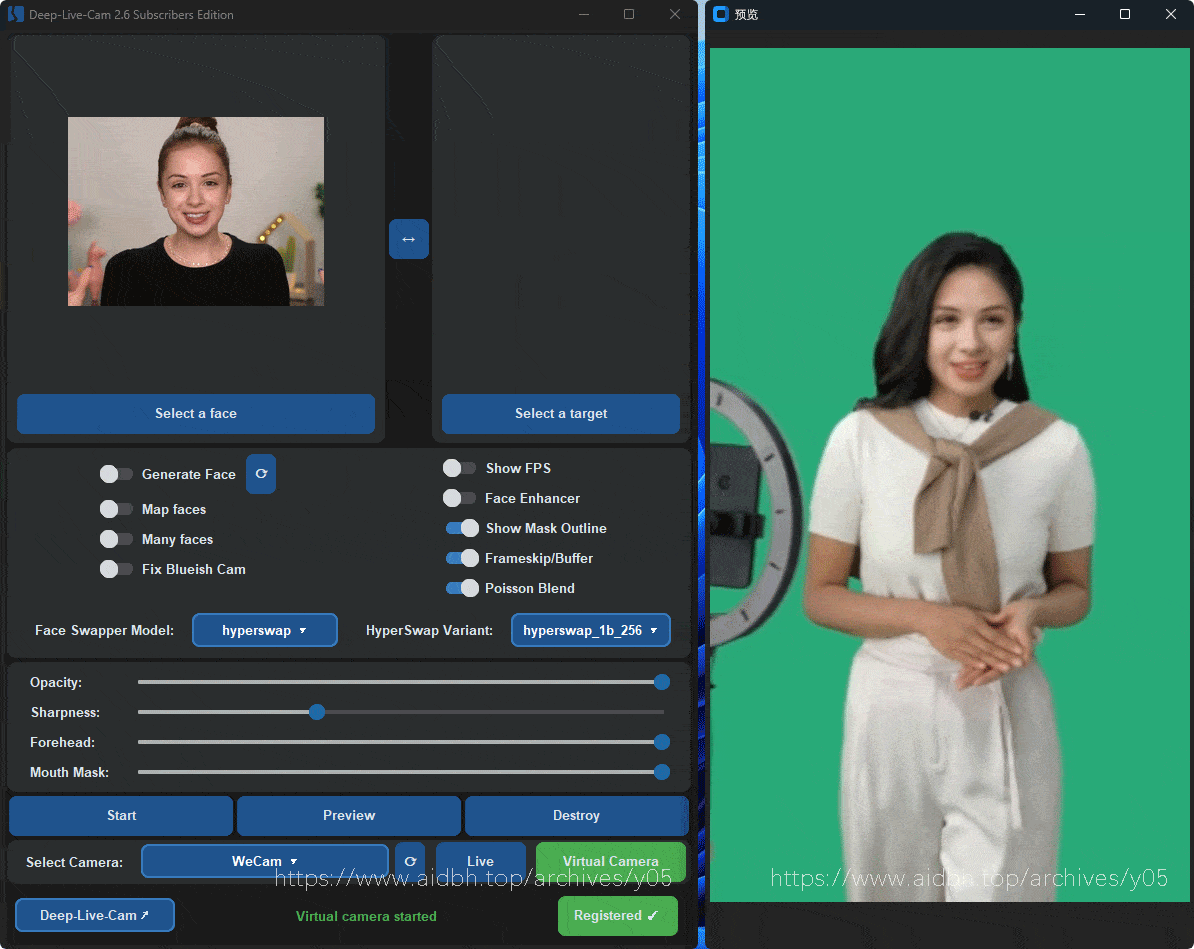Turn off Show Mask Outline
The width and height of the screenshot is (1194, 949).
point(462,528)
